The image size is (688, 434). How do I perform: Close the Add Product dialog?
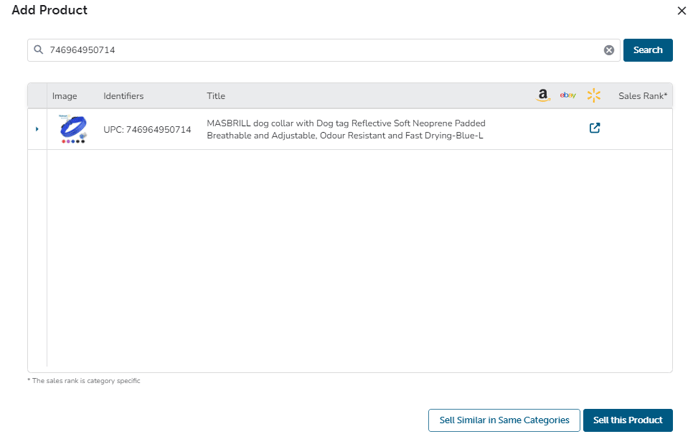tap(681, 11)
